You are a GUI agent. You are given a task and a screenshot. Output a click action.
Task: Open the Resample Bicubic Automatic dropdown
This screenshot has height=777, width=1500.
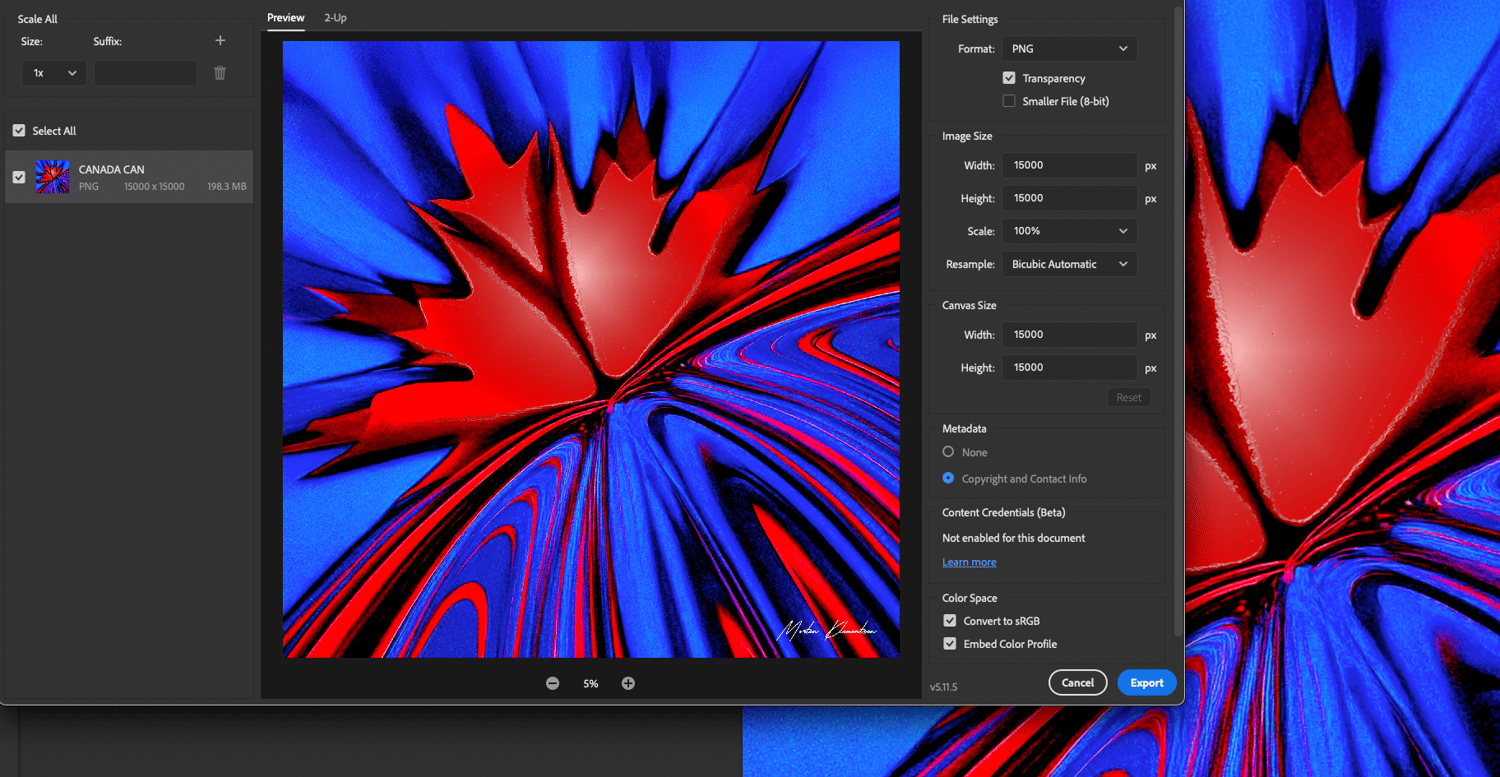pyautogui.click(x=1069, y=264)
